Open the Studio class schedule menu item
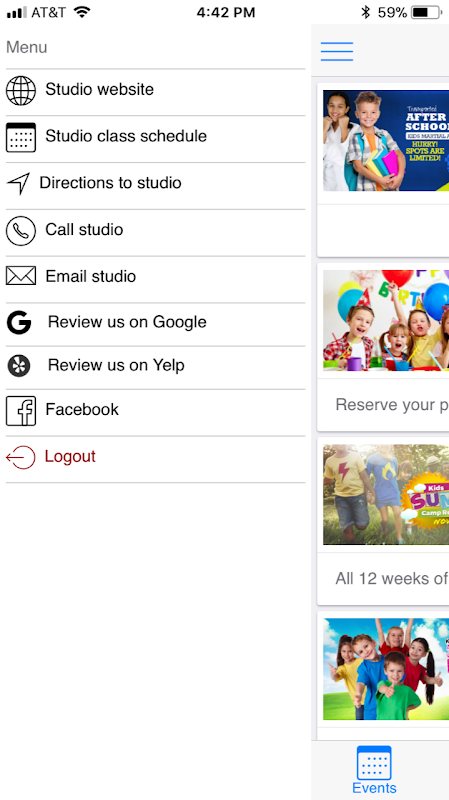The image size is (449, 800). (156, 139)
